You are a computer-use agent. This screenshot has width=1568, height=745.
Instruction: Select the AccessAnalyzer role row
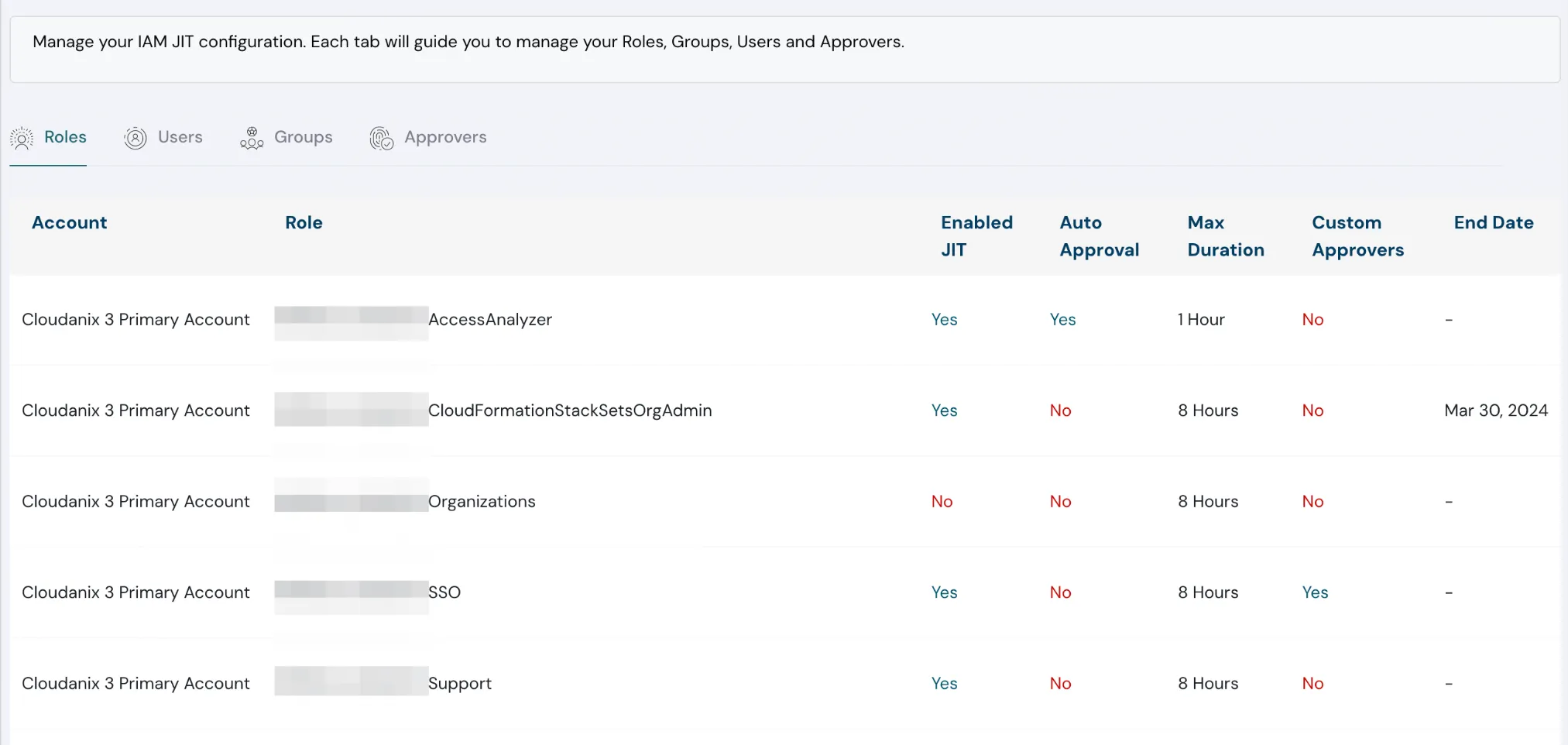pyautogui.click(x=490, y=320)
